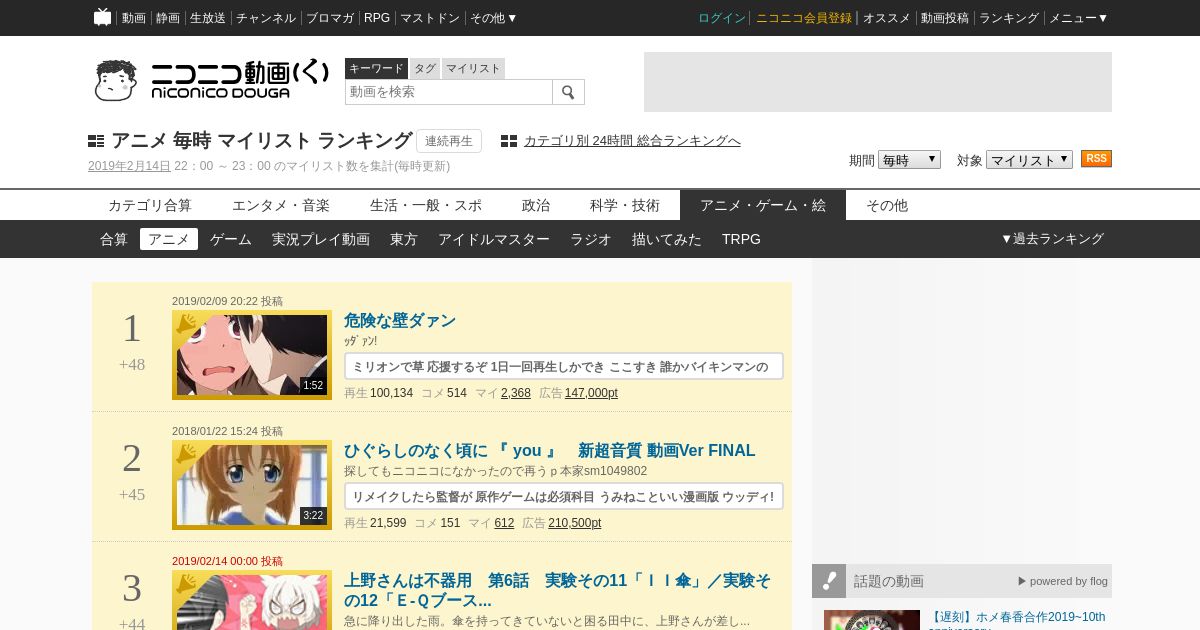Click ad points 147,000pt
This screenshot has width=1200, height=630.
pyautogui.click(x=591, y=393)
